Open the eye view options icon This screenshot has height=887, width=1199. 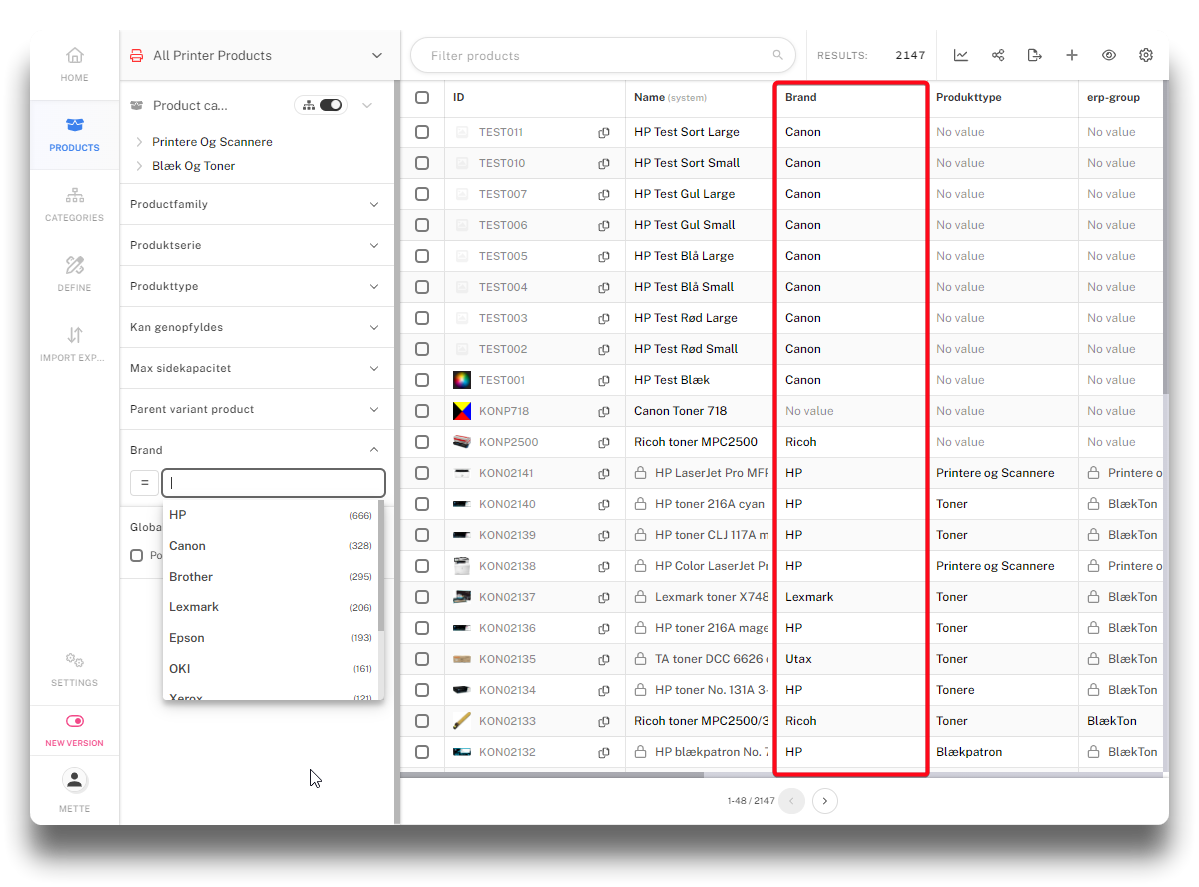(1109, 55)
